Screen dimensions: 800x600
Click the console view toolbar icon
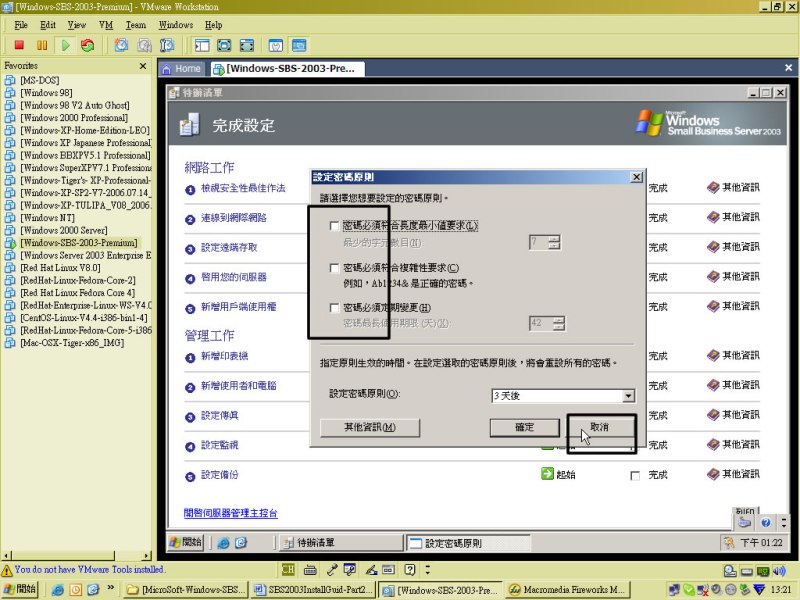[x=299, y=45]
